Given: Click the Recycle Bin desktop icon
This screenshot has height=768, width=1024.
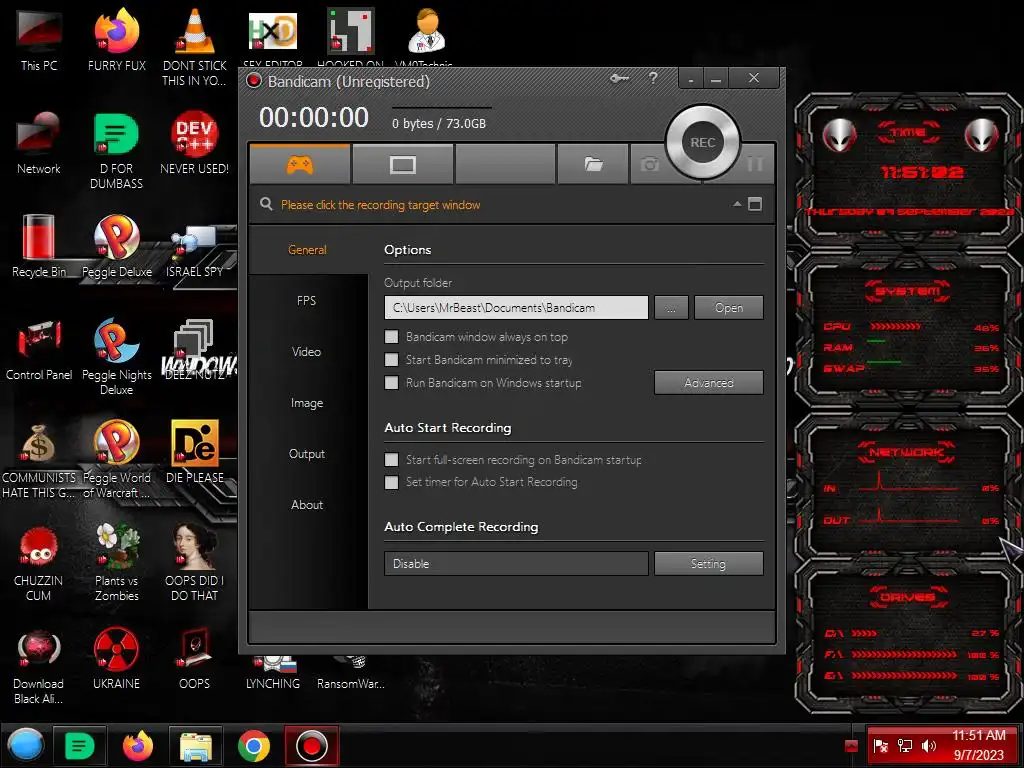Looking at the screenshot, I should coord(39,246).
